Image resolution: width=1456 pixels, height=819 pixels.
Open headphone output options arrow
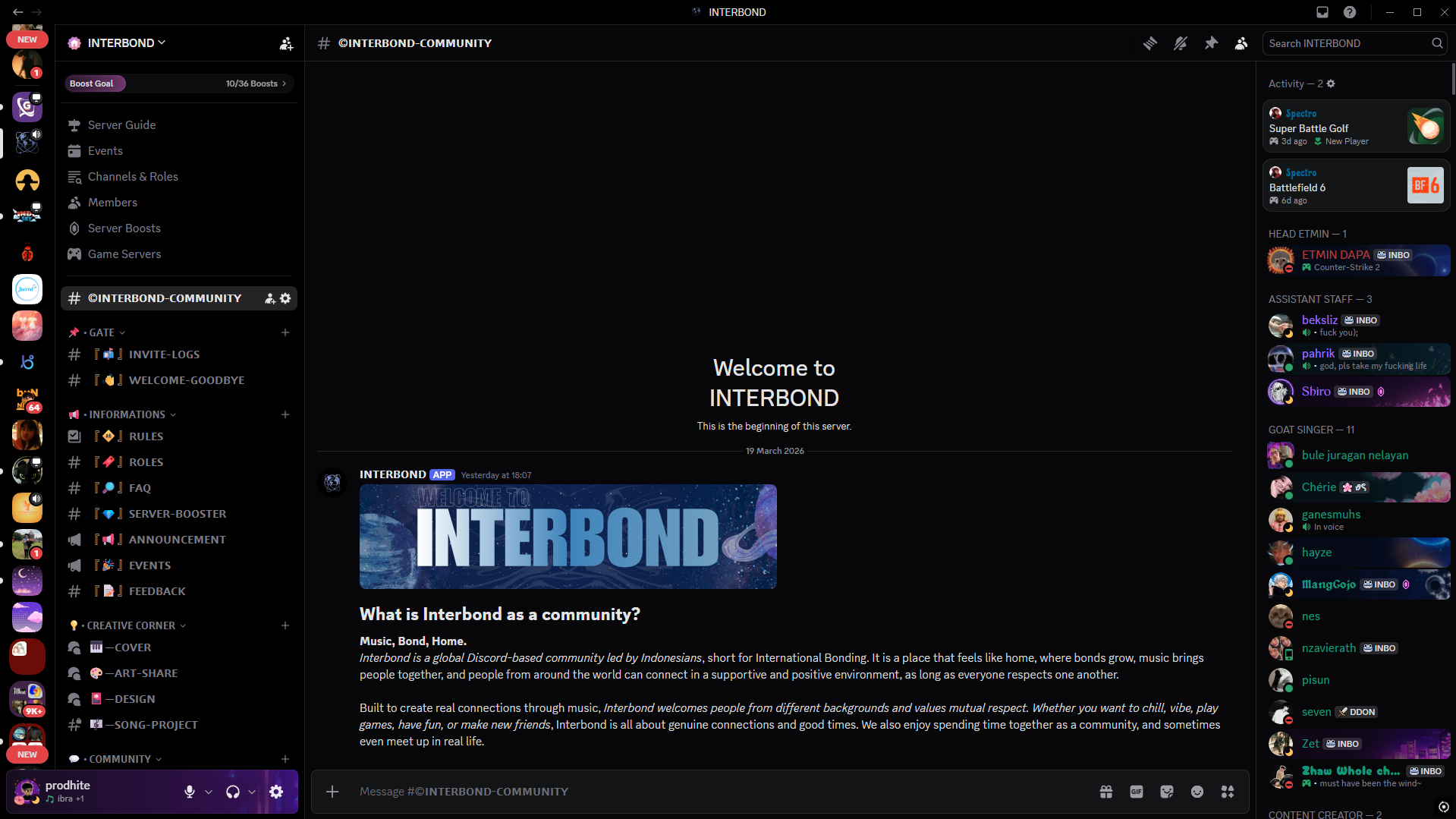tap(252, 792)
